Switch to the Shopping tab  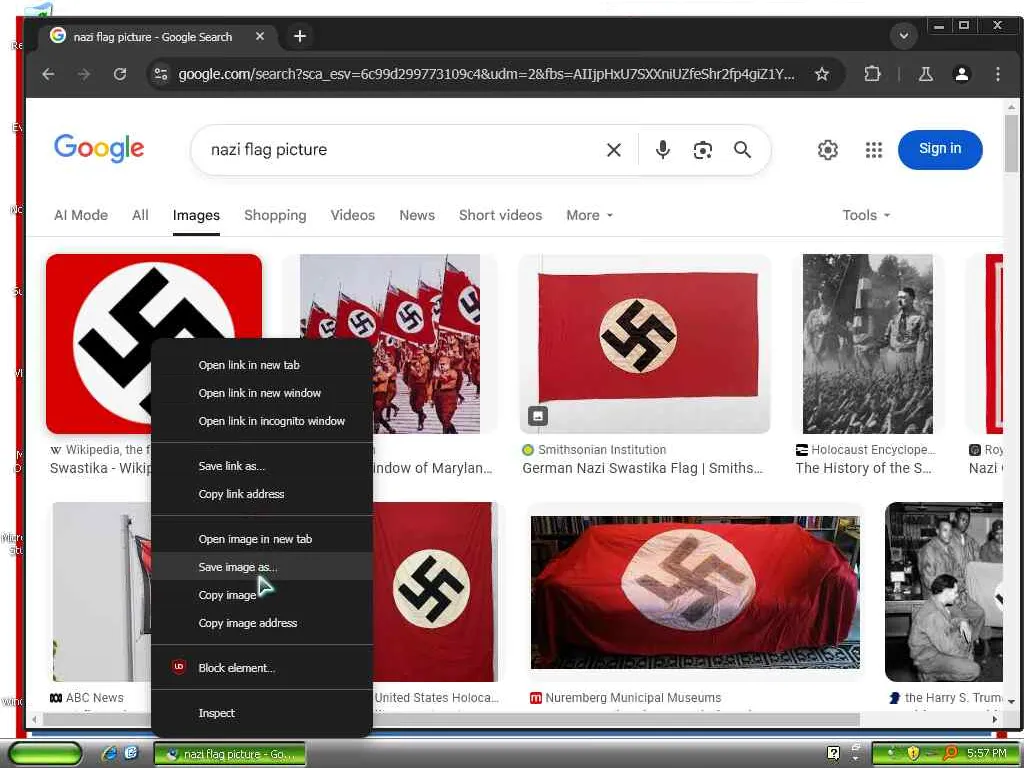(x=275, y=216)
